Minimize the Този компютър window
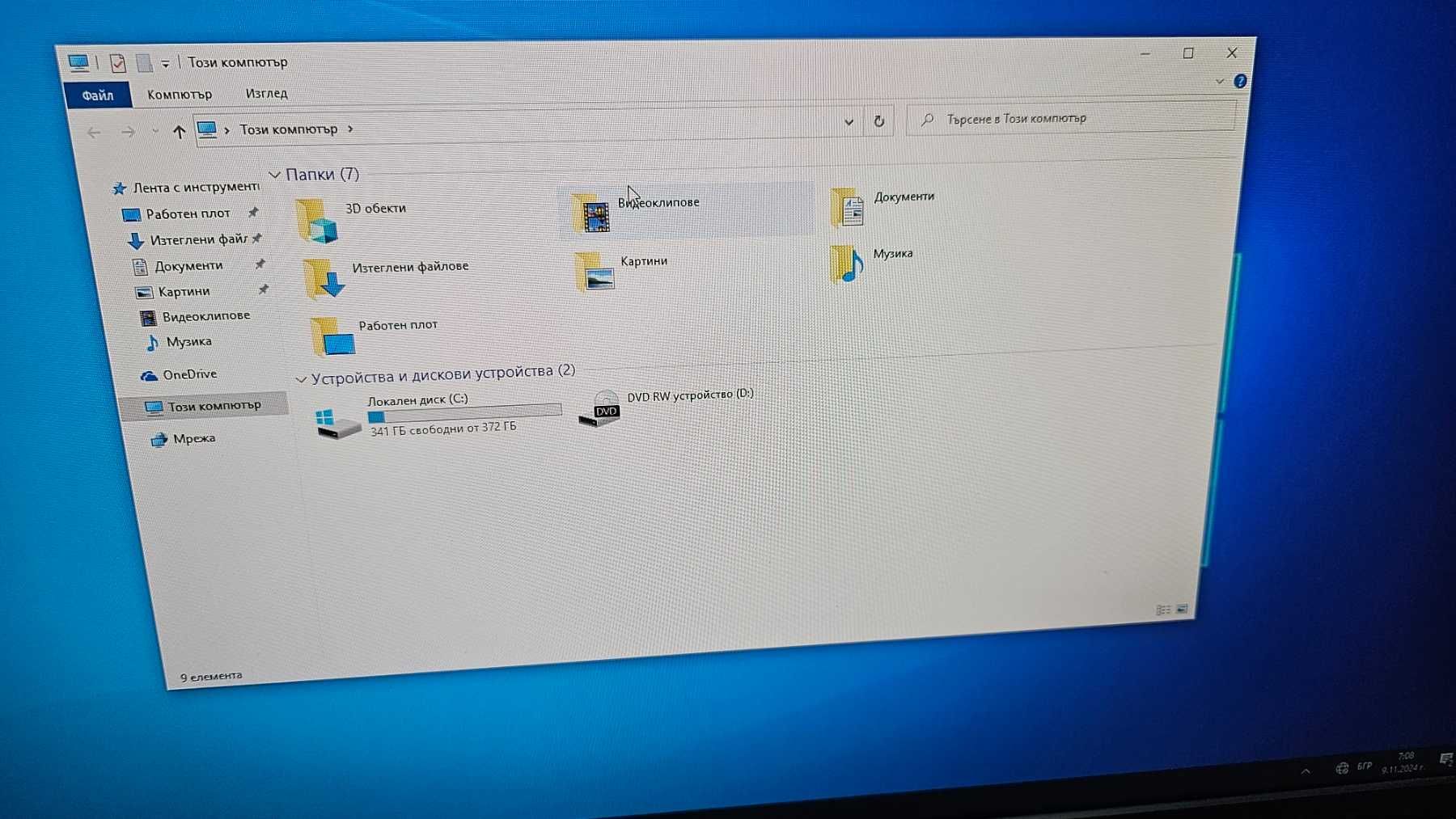This screenshot has height=819, width=1456. [x=1145, y=54]
